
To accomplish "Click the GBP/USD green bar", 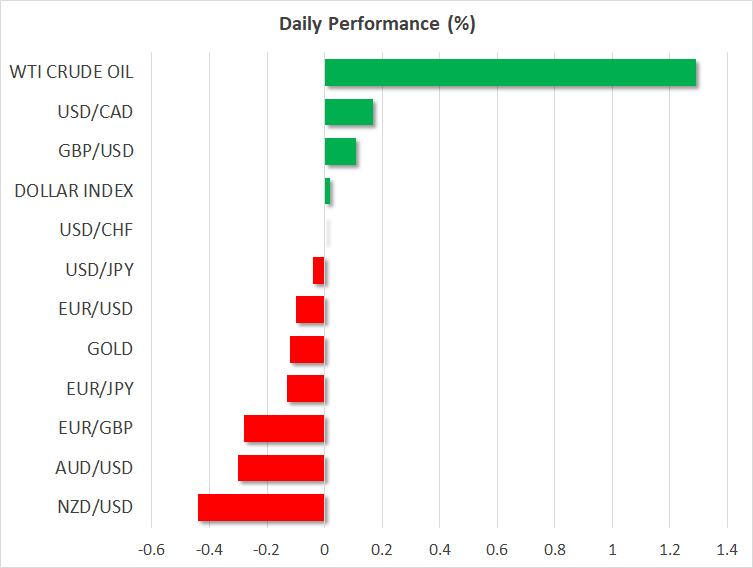I will (x=340, y=152).
